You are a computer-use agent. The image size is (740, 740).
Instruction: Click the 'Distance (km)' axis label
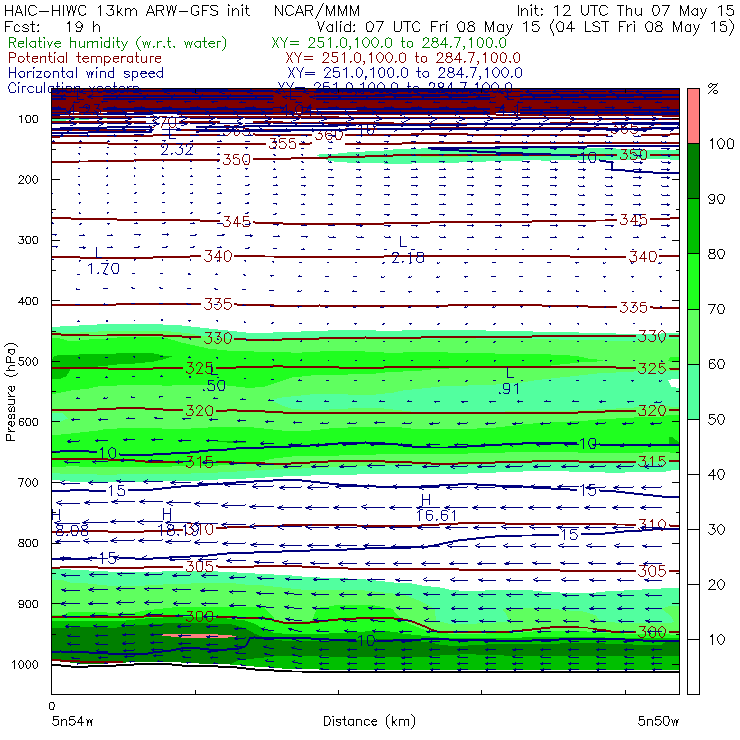[x=370, y=721]
